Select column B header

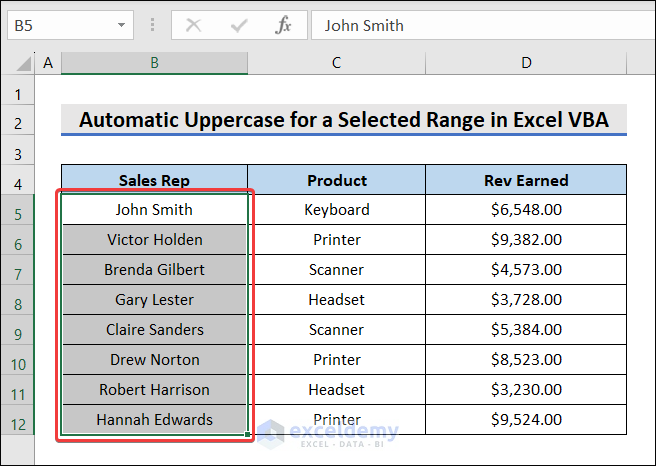pos(154,63)
